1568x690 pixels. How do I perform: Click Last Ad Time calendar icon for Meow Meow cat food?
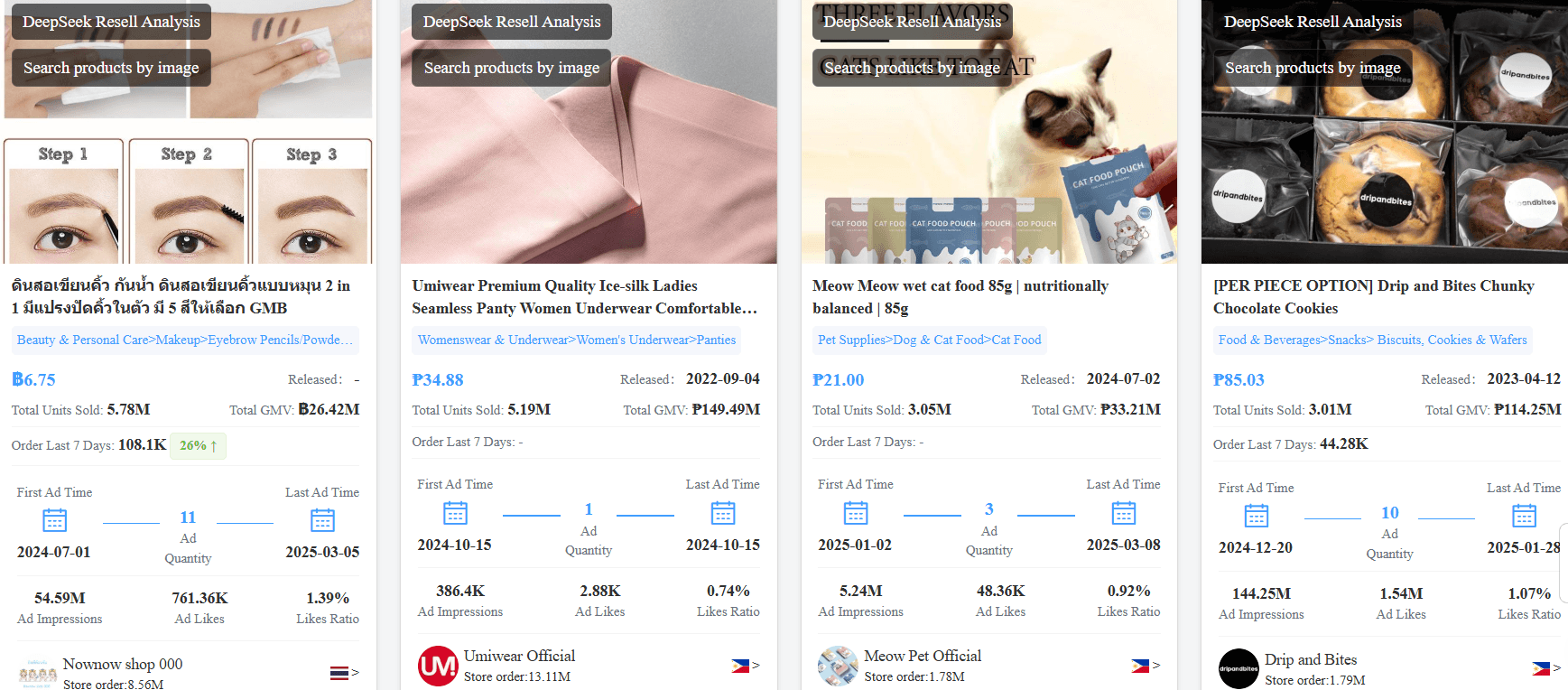tap(1123, 513)
